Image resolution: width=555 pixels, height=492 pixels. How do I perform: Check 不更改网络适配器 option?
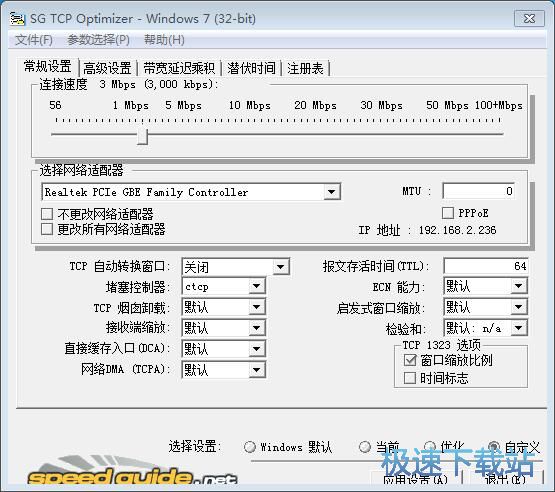tap(47, 214)
